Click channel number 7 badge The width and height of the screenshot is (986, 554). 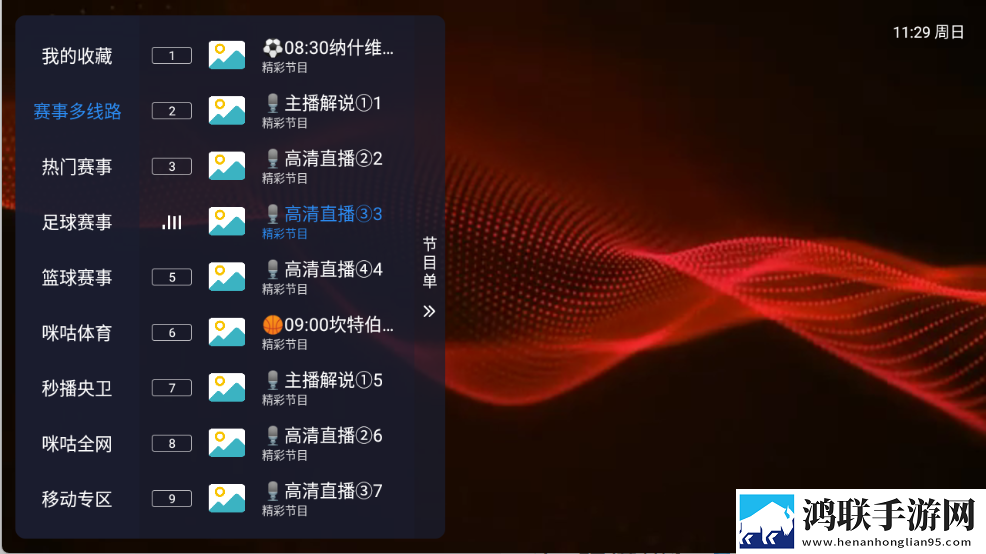pyautogui.click(x=172, y=387)
